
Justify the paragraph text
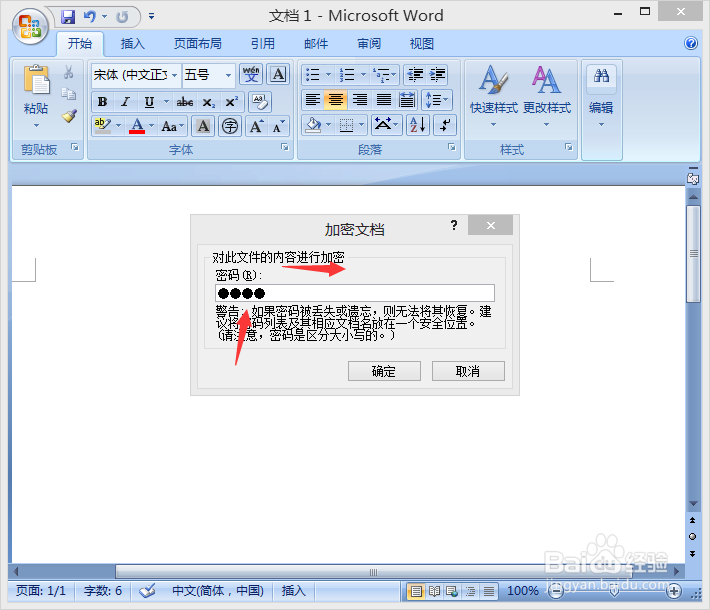tap(384, 99)
